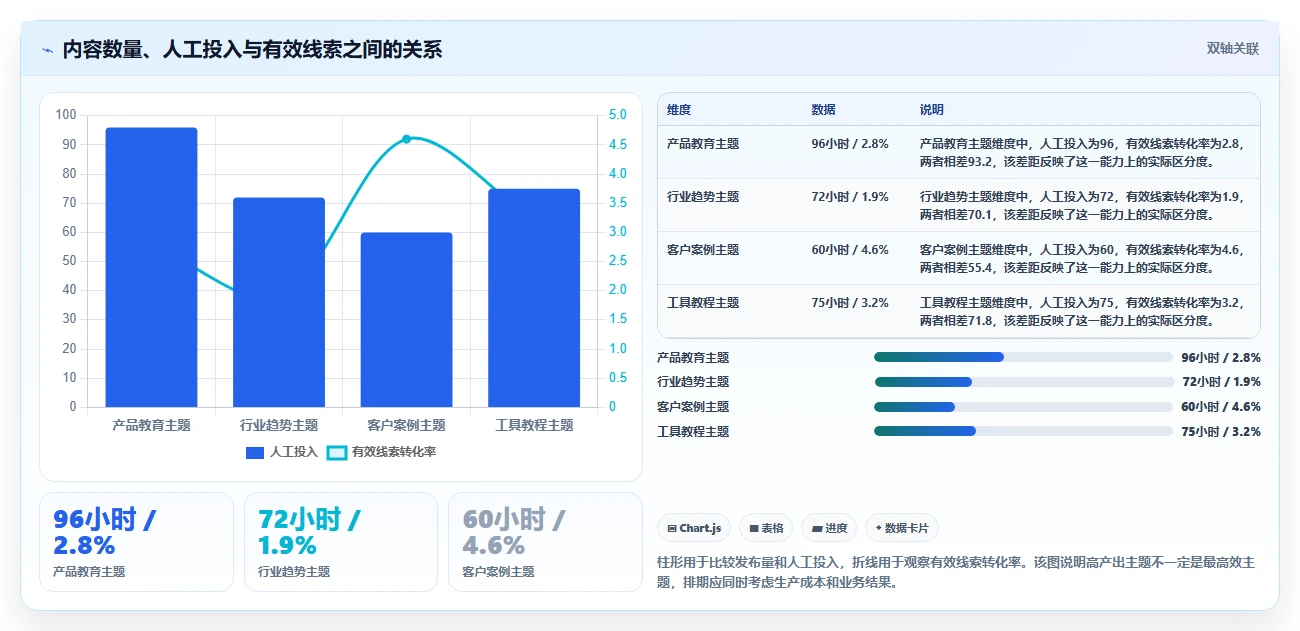Click the 72小时 / 1.9% table cell

[x=850, y=197]
